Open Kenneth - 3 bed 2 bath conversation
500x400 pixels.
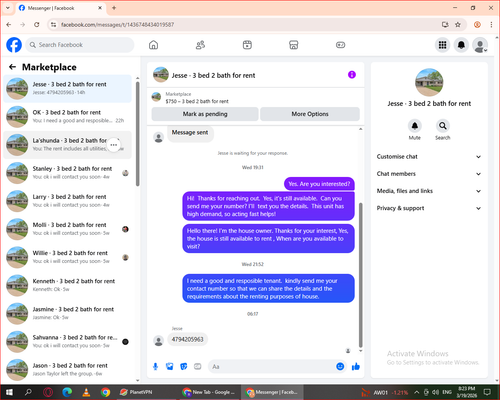(68, 285)
